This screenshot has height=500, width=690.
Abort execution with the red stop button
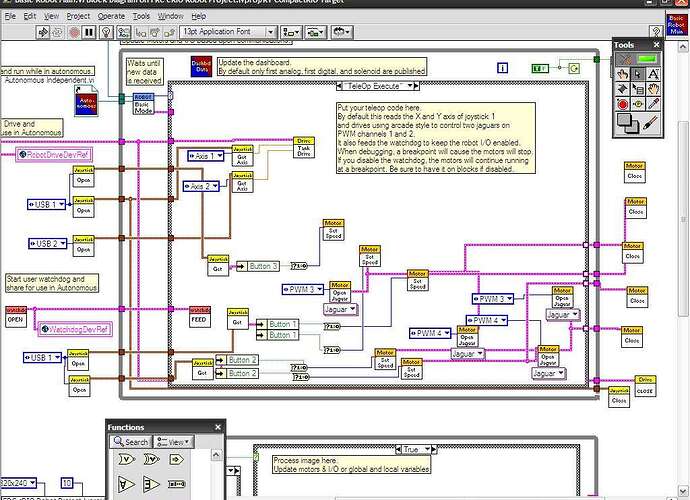coord(74,32)
